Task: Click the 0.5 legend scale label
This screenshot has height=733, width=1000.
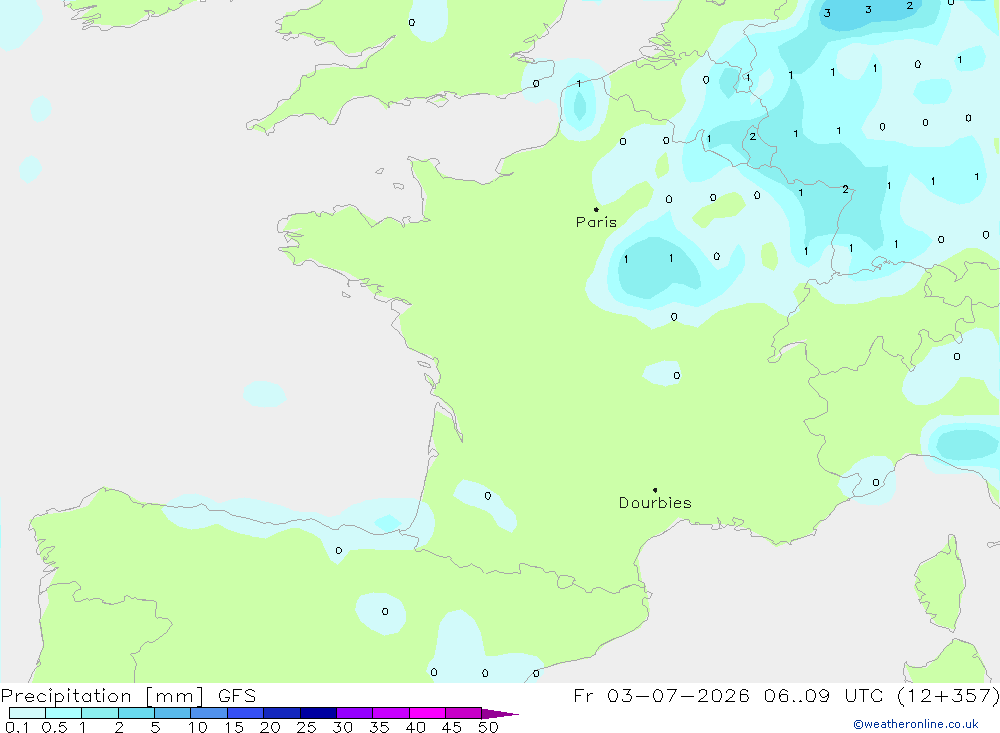Action: pos(54,727)
